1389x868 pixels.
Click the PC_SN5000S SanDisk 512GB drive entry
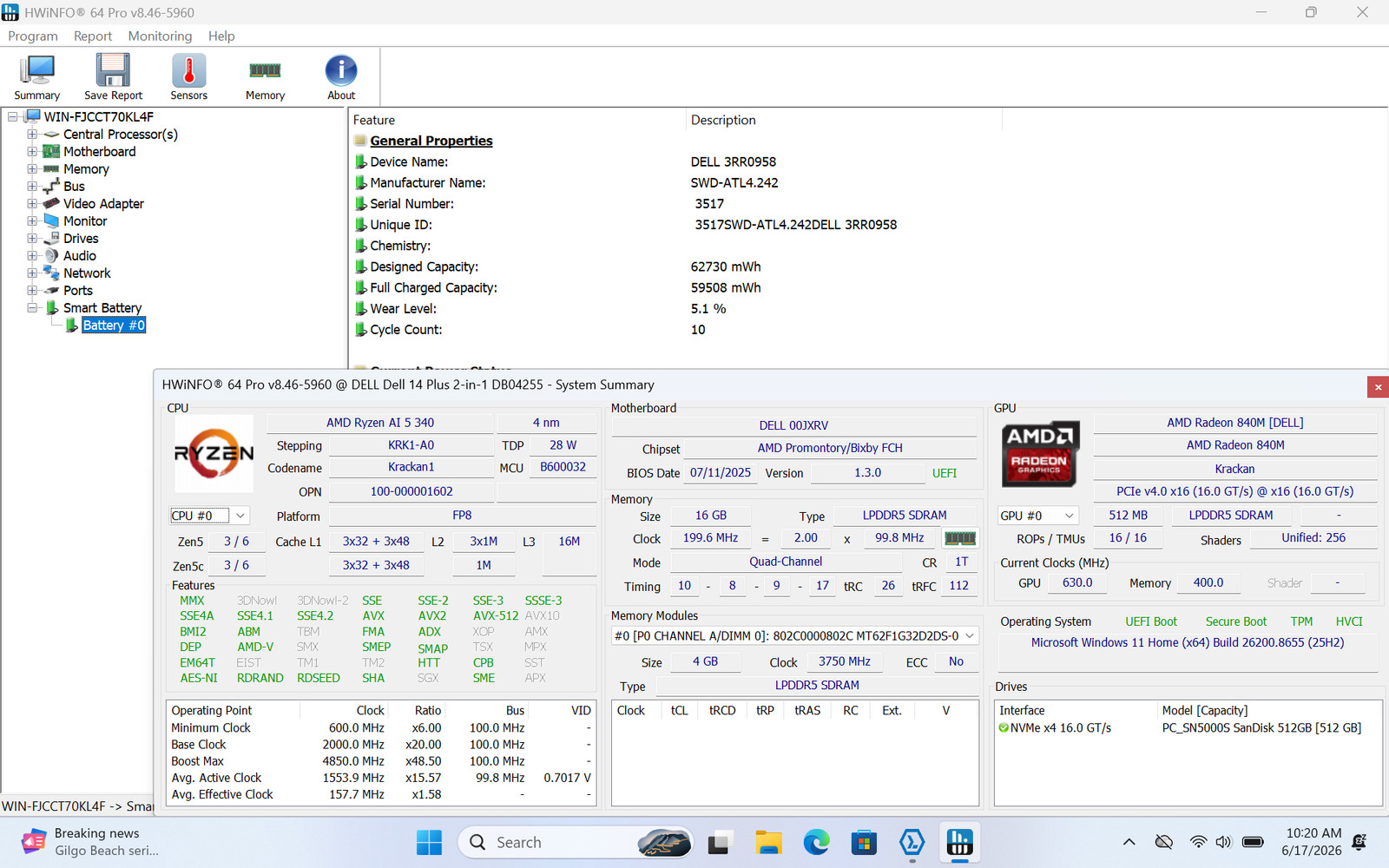point(1261,728)
